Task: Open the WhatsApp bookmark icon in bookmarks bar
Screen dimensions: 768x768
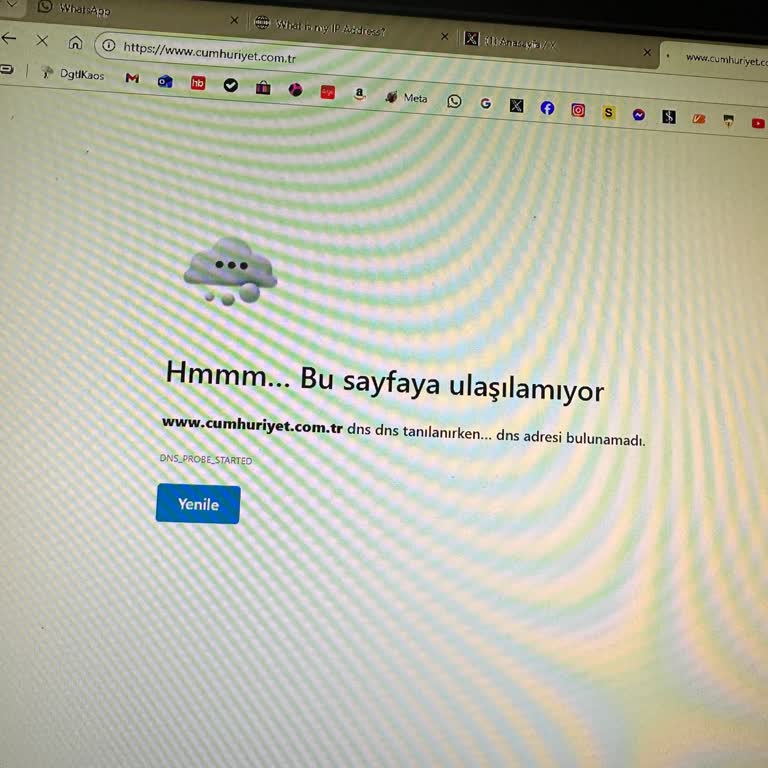Action: pyautogui.click(x=454, y=101)
